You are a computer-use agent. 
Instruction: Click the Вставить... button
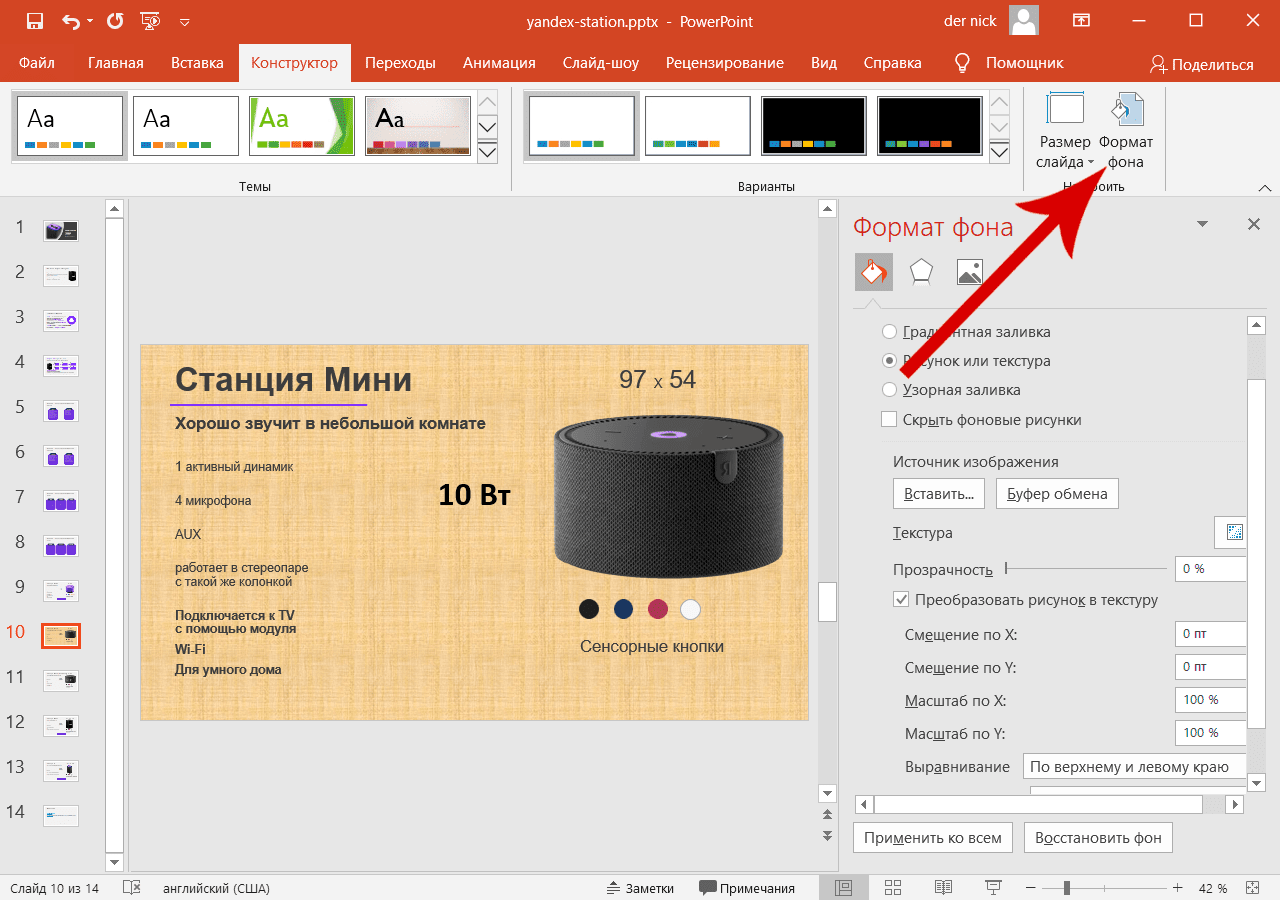(x=939, y=494)
